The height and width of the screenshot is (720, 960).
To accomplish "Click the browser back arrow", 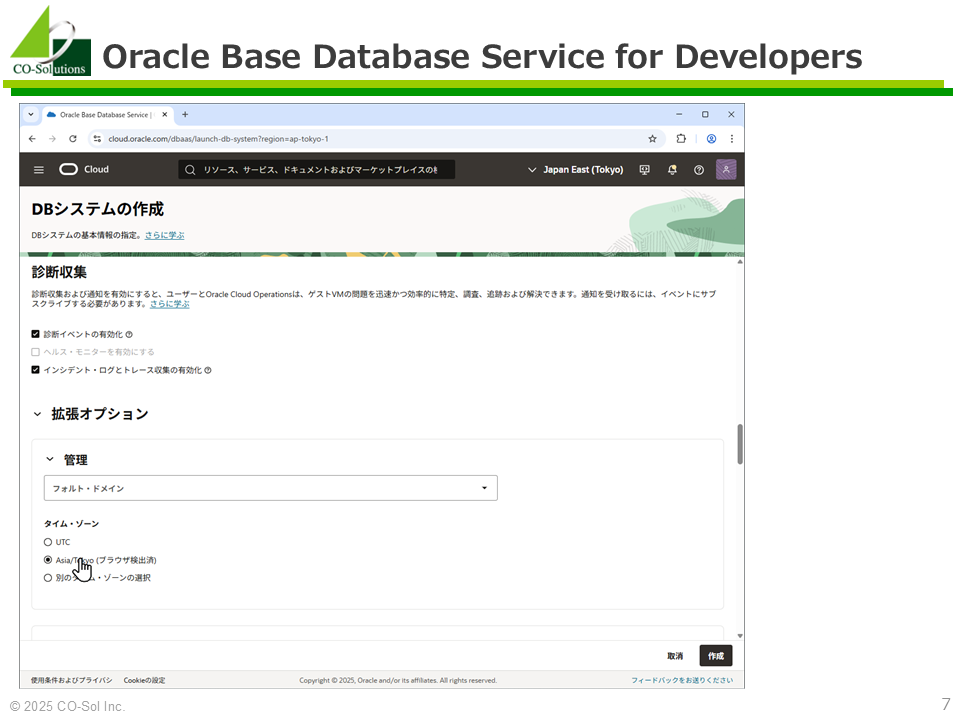I will click(32, 139).
